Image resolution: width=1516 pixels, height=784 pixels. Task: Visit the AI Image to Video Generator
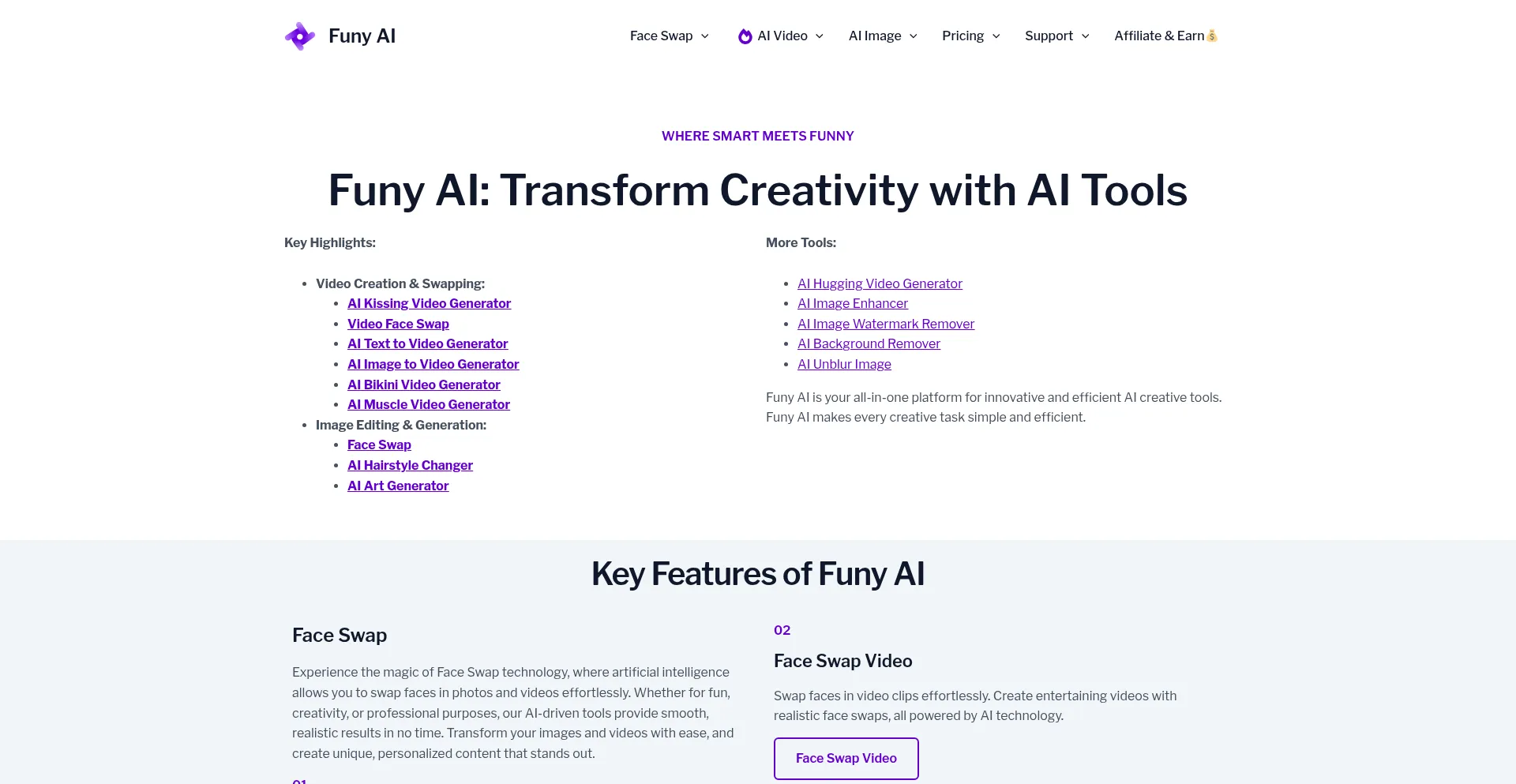[x=433, y=364]
